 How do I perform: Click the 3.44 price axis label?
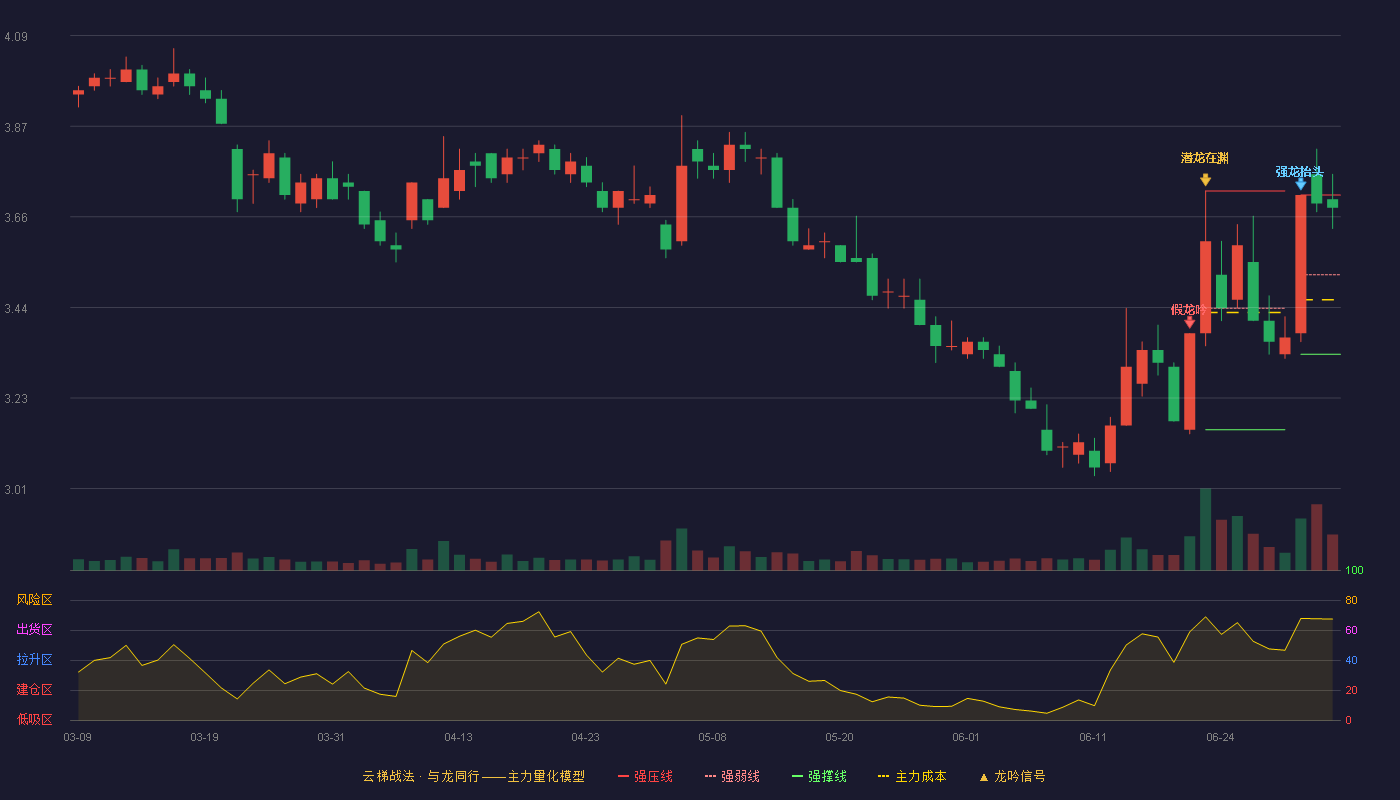[x=16, y=309]
